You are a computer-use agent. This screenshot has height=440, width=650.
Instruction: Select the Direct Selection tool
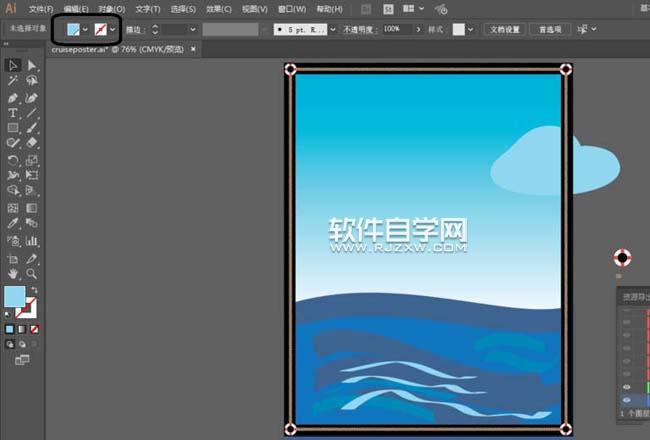(x=32, y=66)
